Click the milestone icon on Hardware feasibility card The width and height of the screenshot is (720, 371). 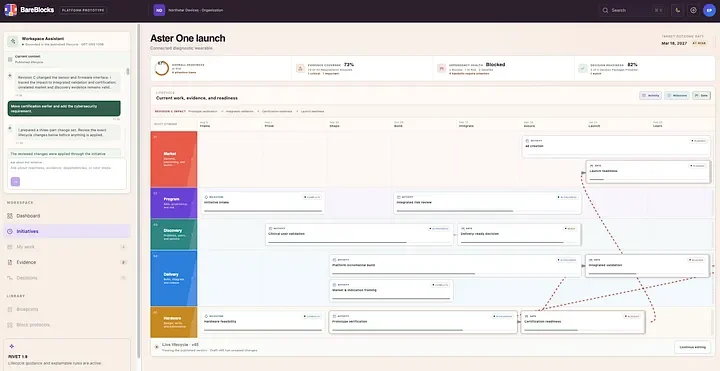pos(206,316)
